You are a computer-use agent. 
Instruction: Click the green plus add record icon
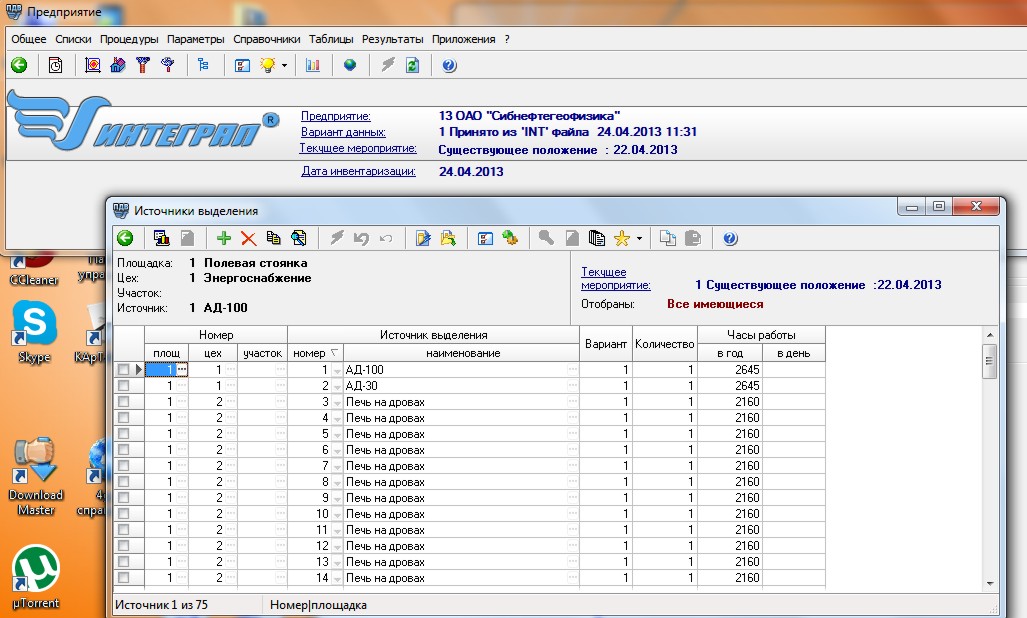click(x=224, y=238)
